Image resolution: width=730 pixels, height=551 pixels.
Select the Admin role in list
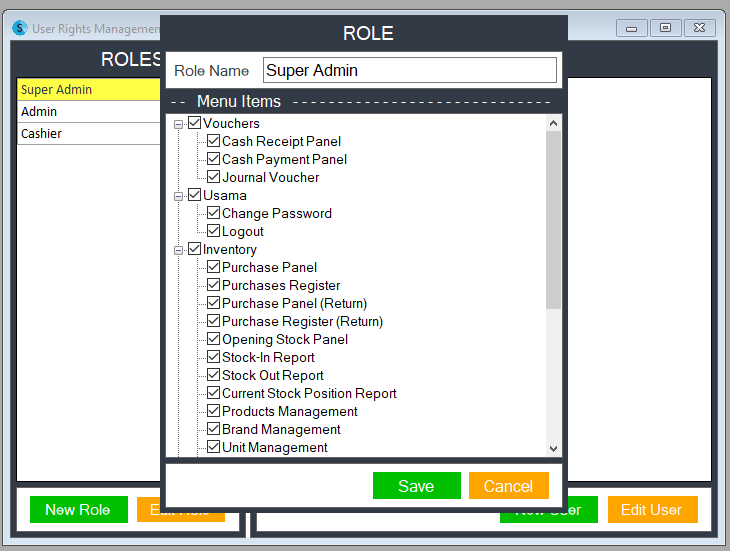pos(88,112)
